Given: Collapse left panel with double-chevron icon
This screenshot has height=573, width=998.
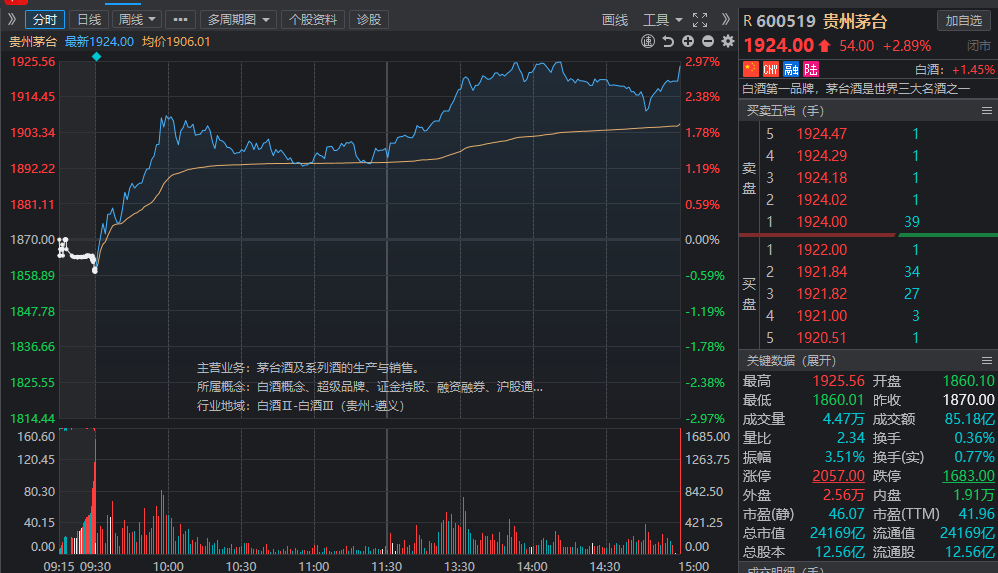Looking at the screenshot, I should click(11, 19).
